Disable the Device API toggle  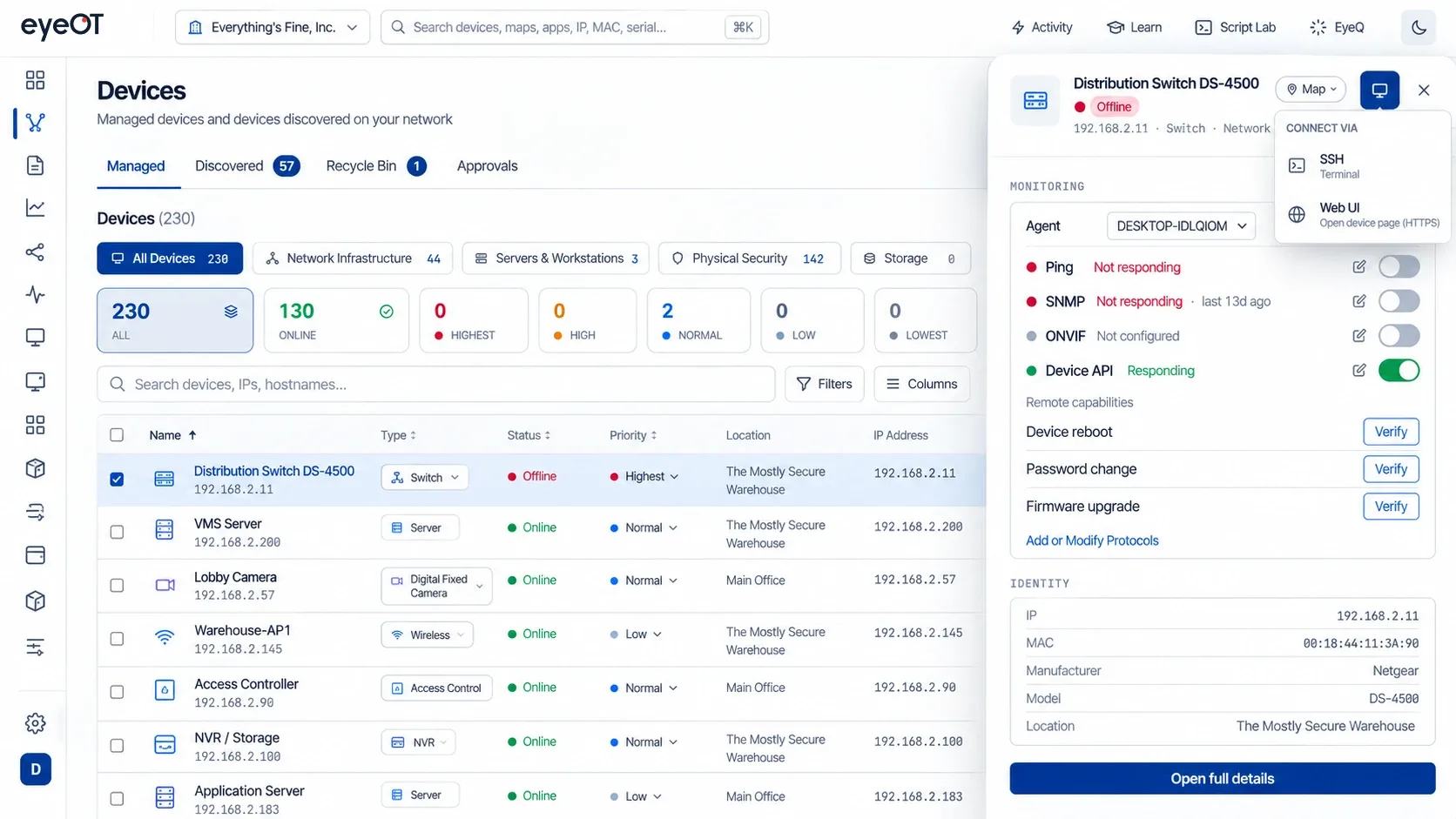(x=1399, y=370)
